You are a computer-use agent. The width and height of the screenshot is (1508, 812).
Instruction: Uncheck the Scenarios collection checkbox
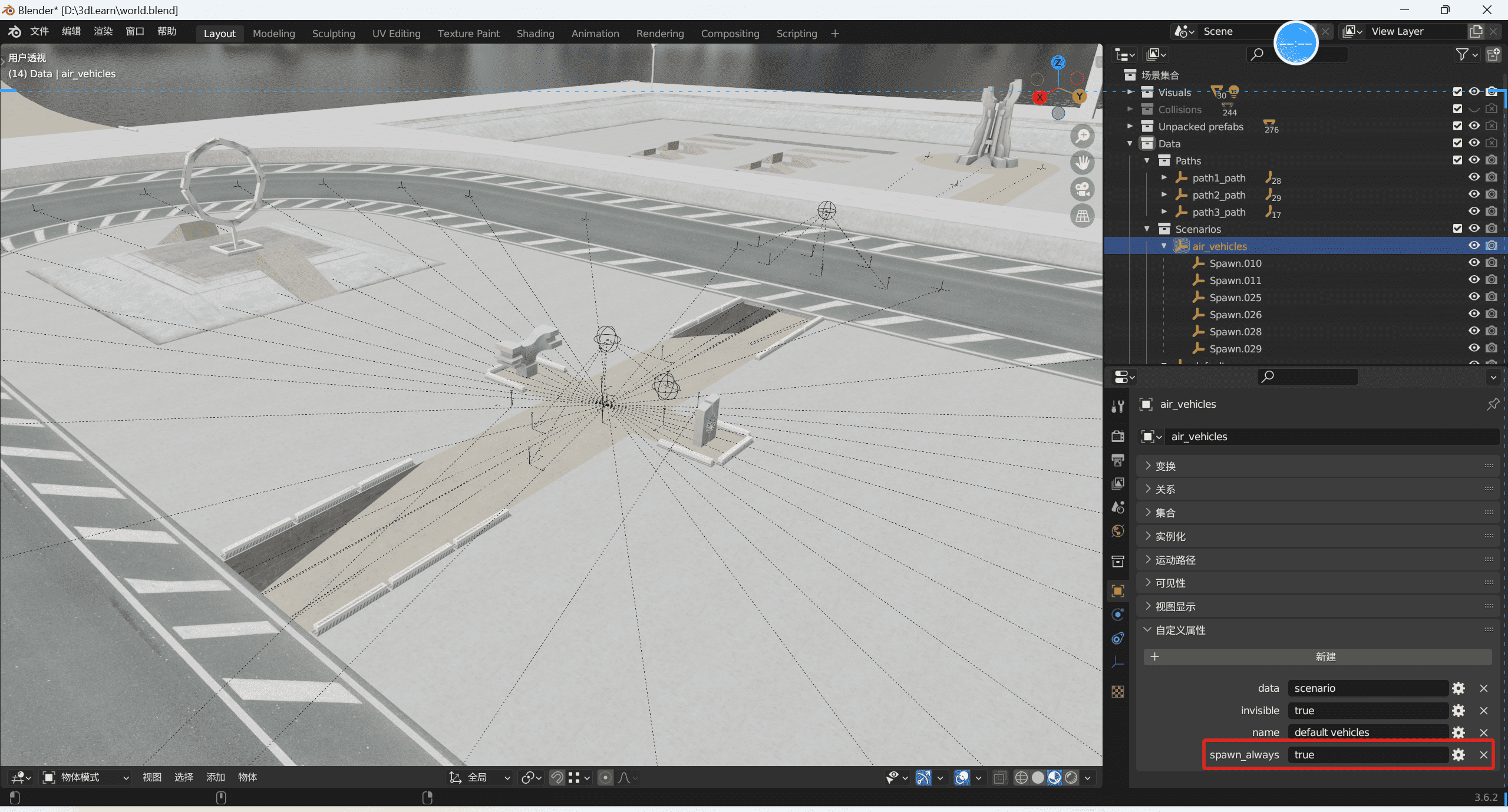pos(1457,229)
